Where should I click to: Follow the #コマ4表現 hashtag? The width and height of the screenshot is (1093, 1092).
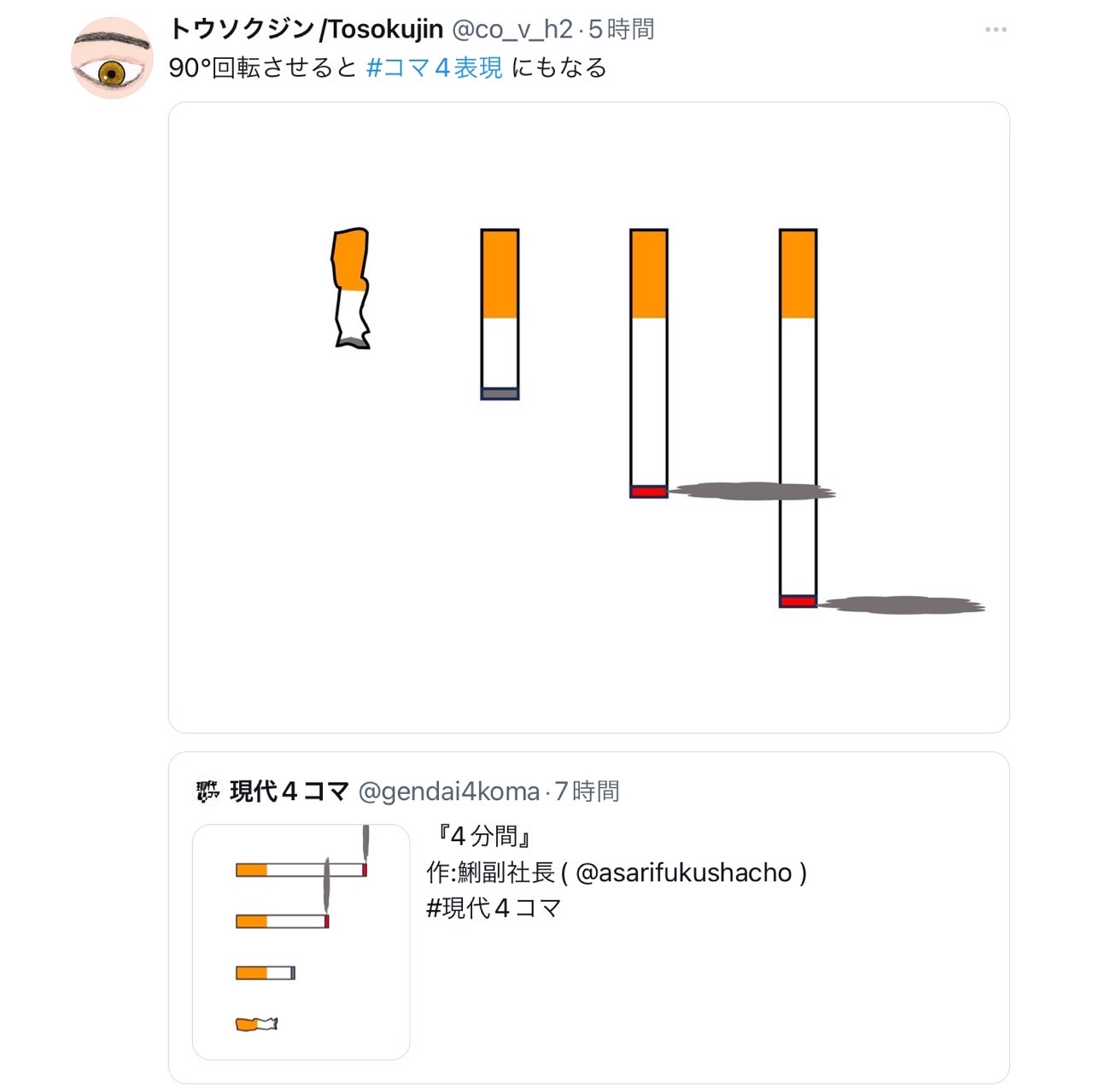click(434, 68)
